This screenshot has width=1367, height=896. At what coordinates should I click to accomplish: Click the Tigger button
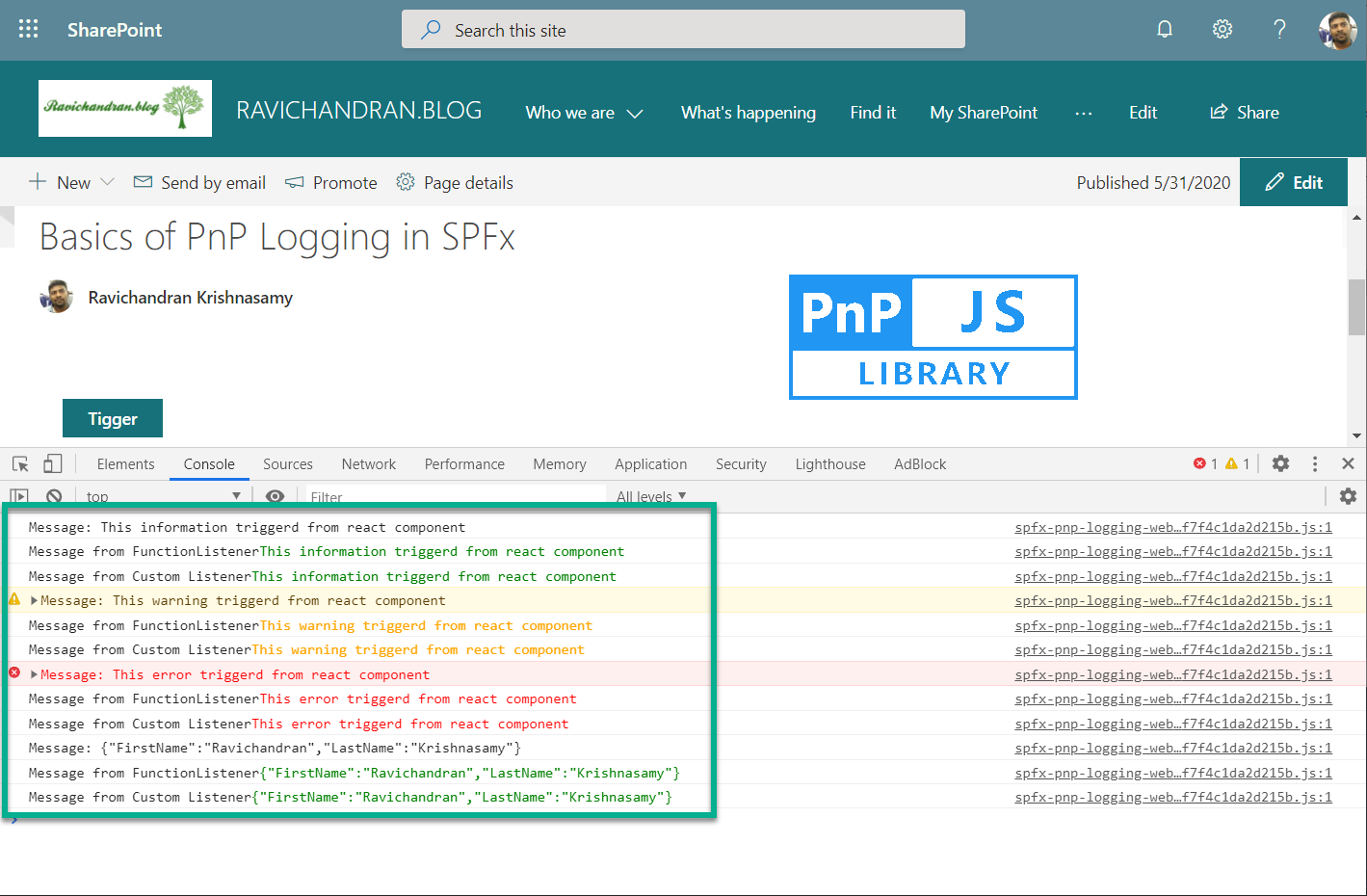point(113,419)
